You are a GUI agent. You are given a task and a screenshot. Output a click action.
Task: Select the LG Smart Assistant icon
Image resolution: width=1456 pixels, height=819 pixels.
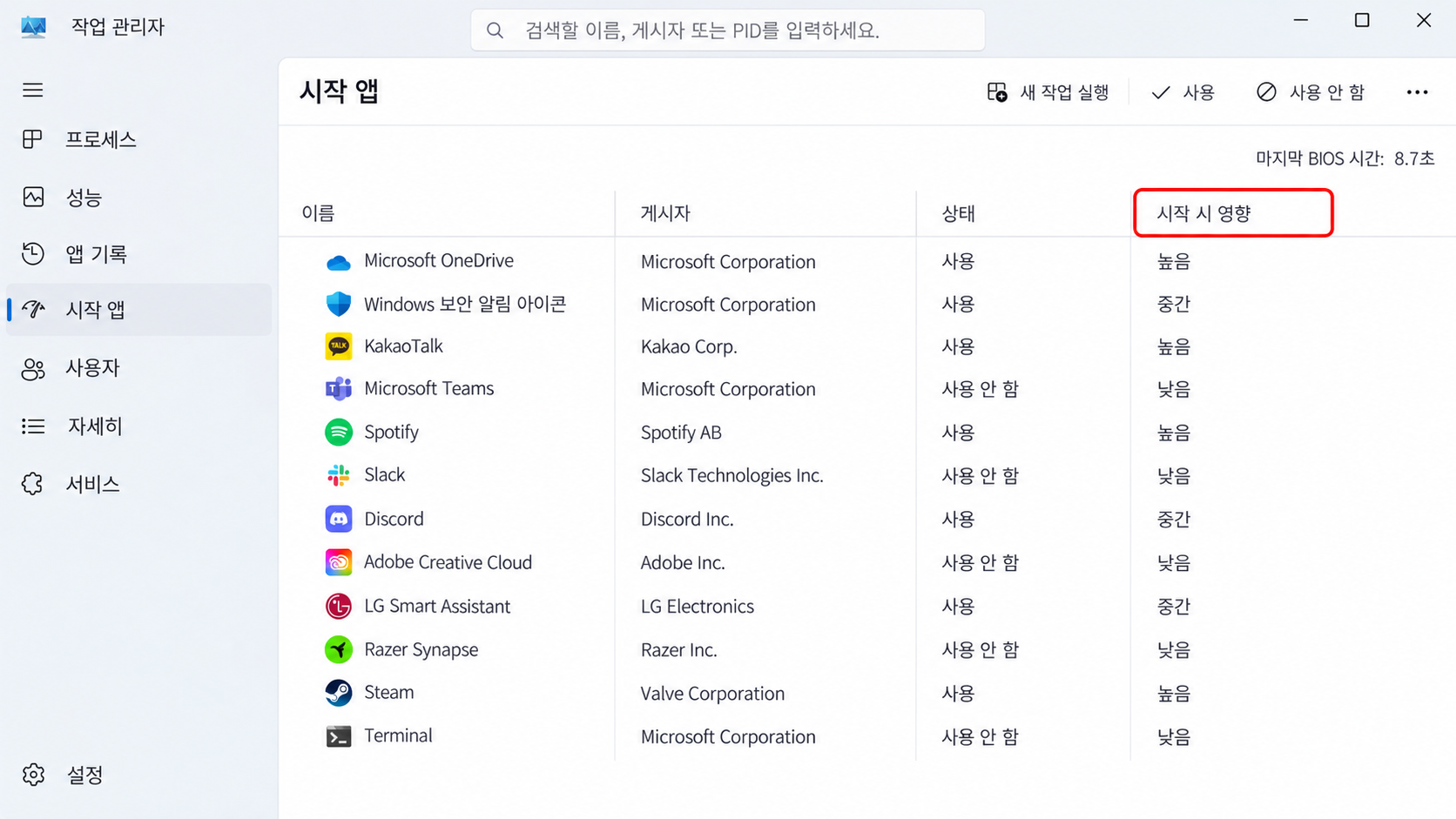tap(339, 606)
